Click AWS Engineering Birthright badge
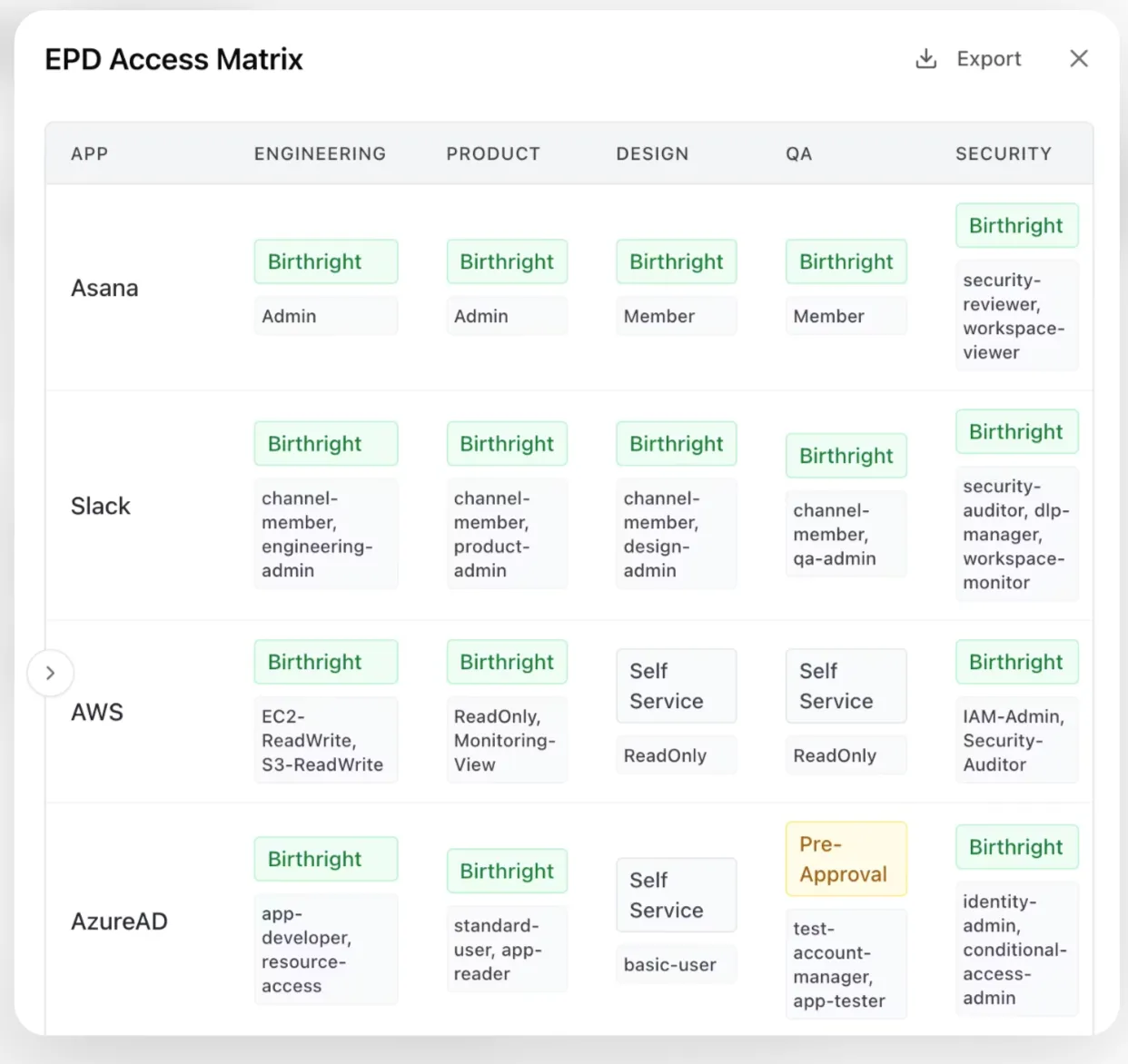This screenshot has height=1064, width=1128. tap(326, 662)
